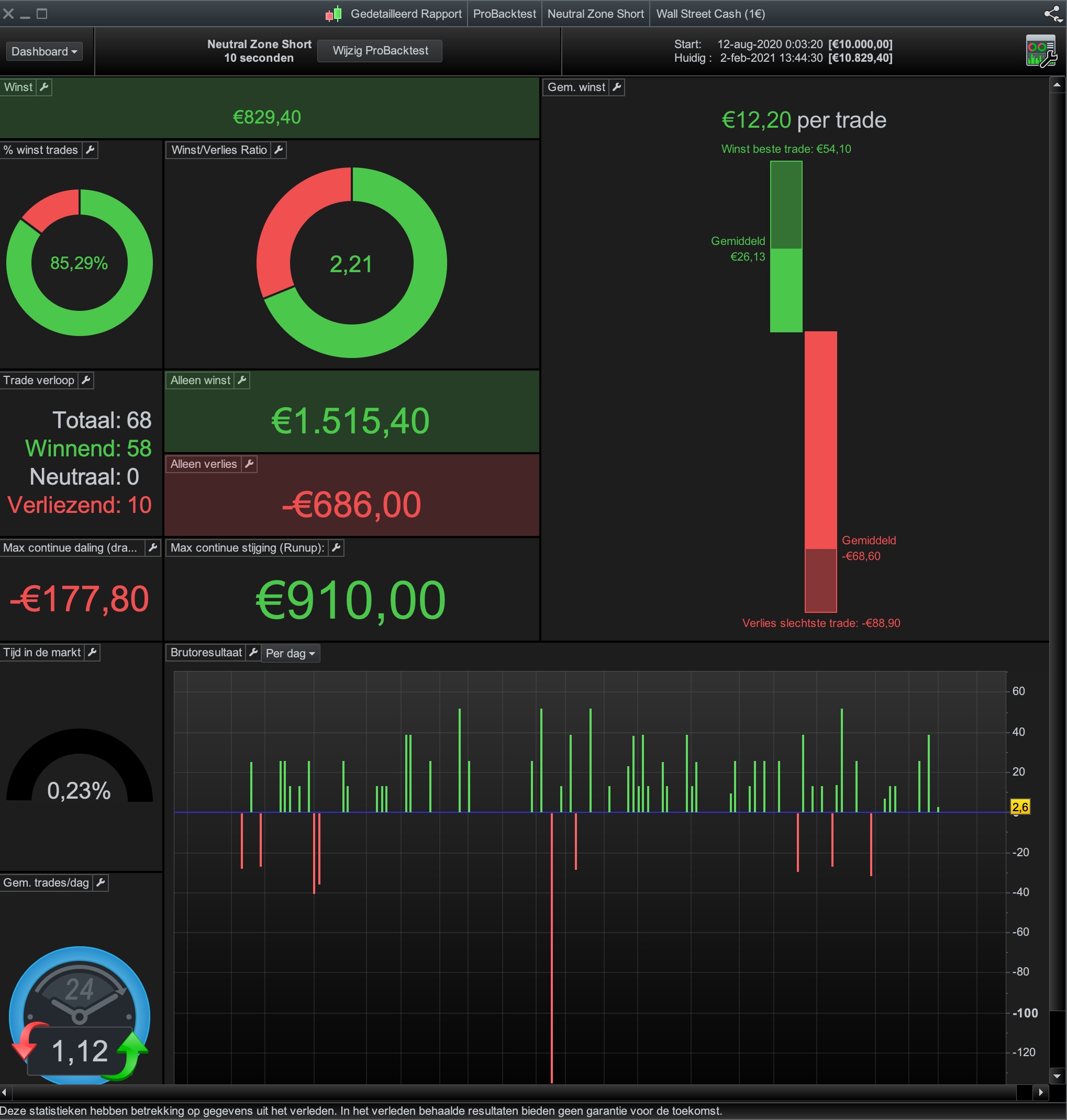Click the share icon in title bar

(x=1052, y=14)
